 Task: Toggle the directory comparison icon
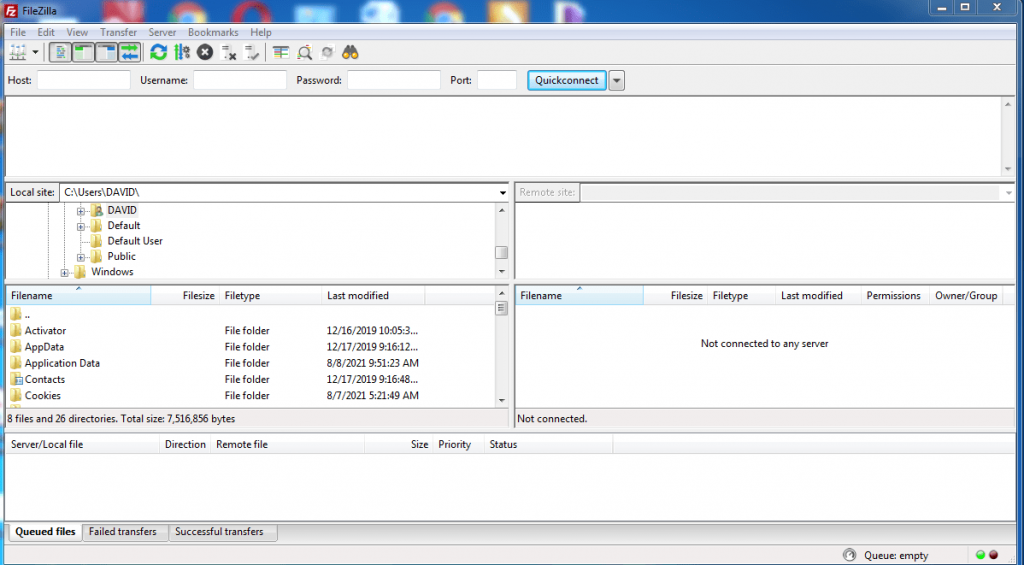[304, 52]
